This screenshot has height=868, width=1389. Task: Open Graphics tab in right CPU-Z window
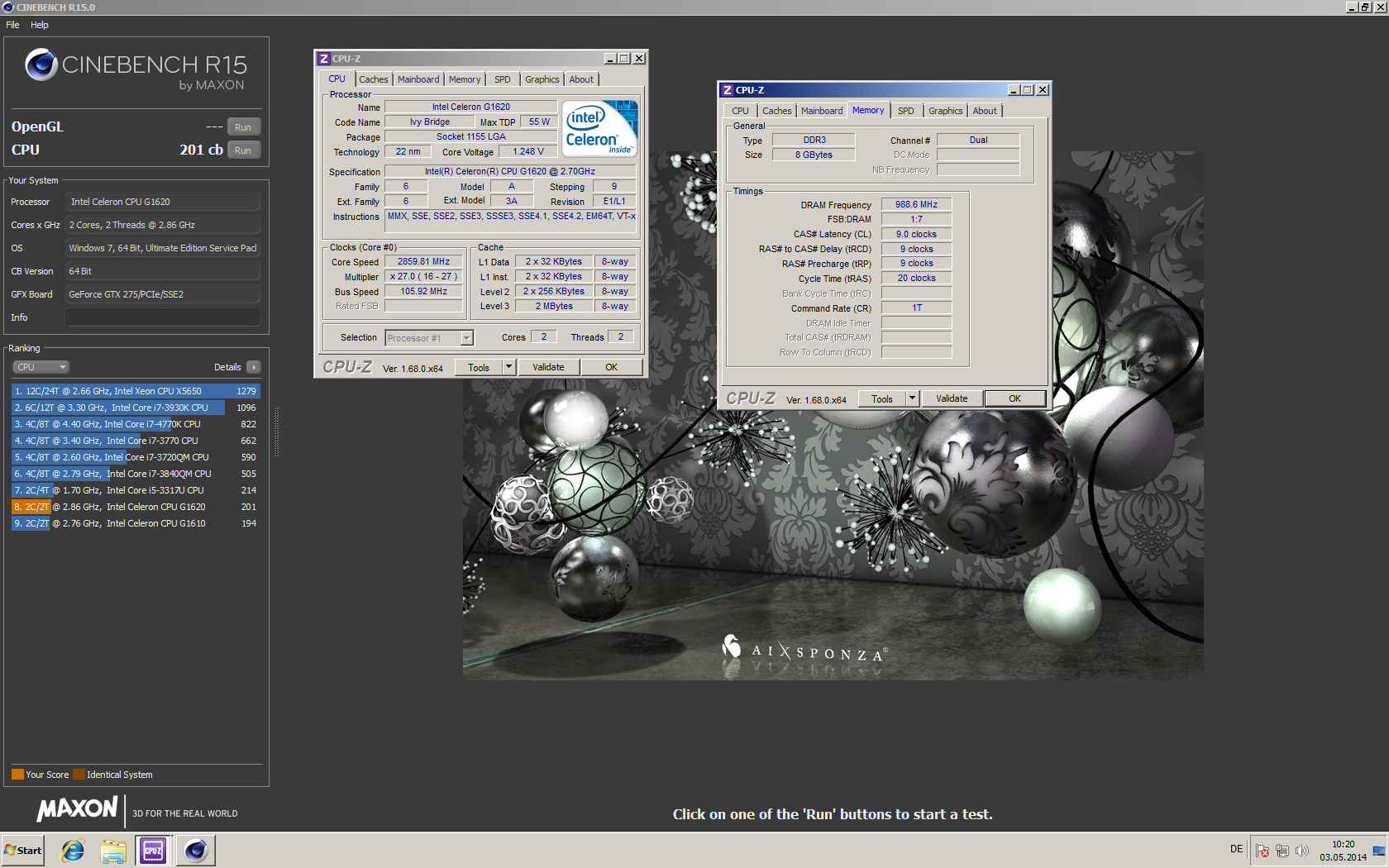point(946,111)
